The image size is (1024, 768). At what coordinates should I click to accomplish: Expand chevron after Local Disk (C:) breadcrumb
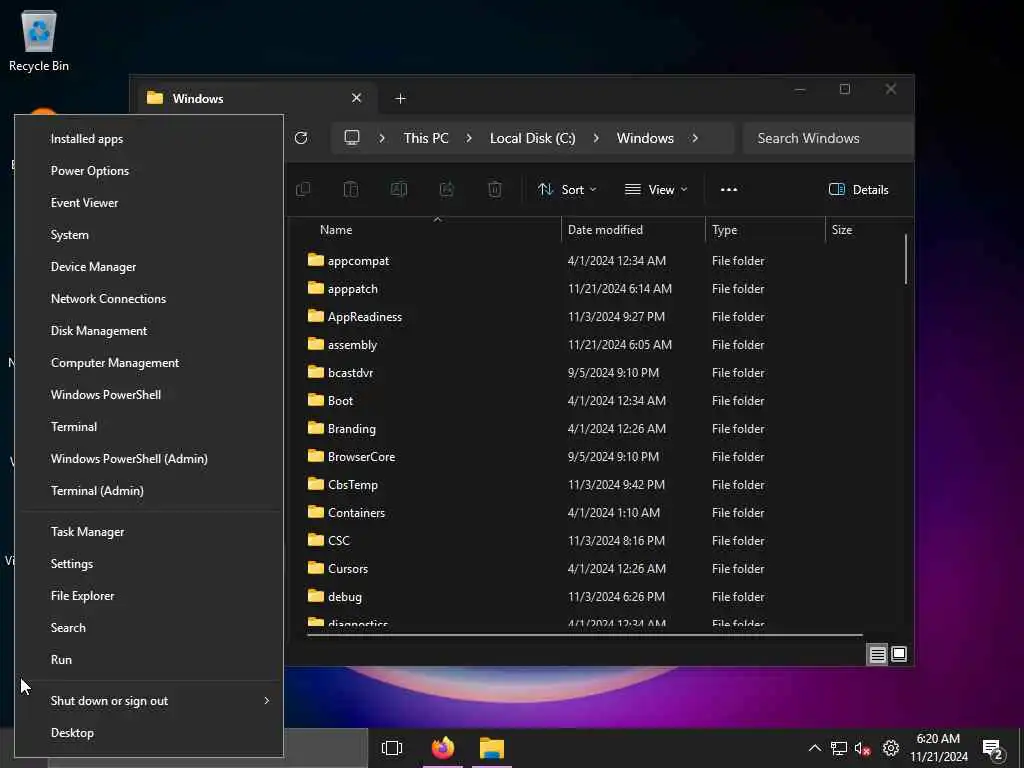click(x=596, y=138)
